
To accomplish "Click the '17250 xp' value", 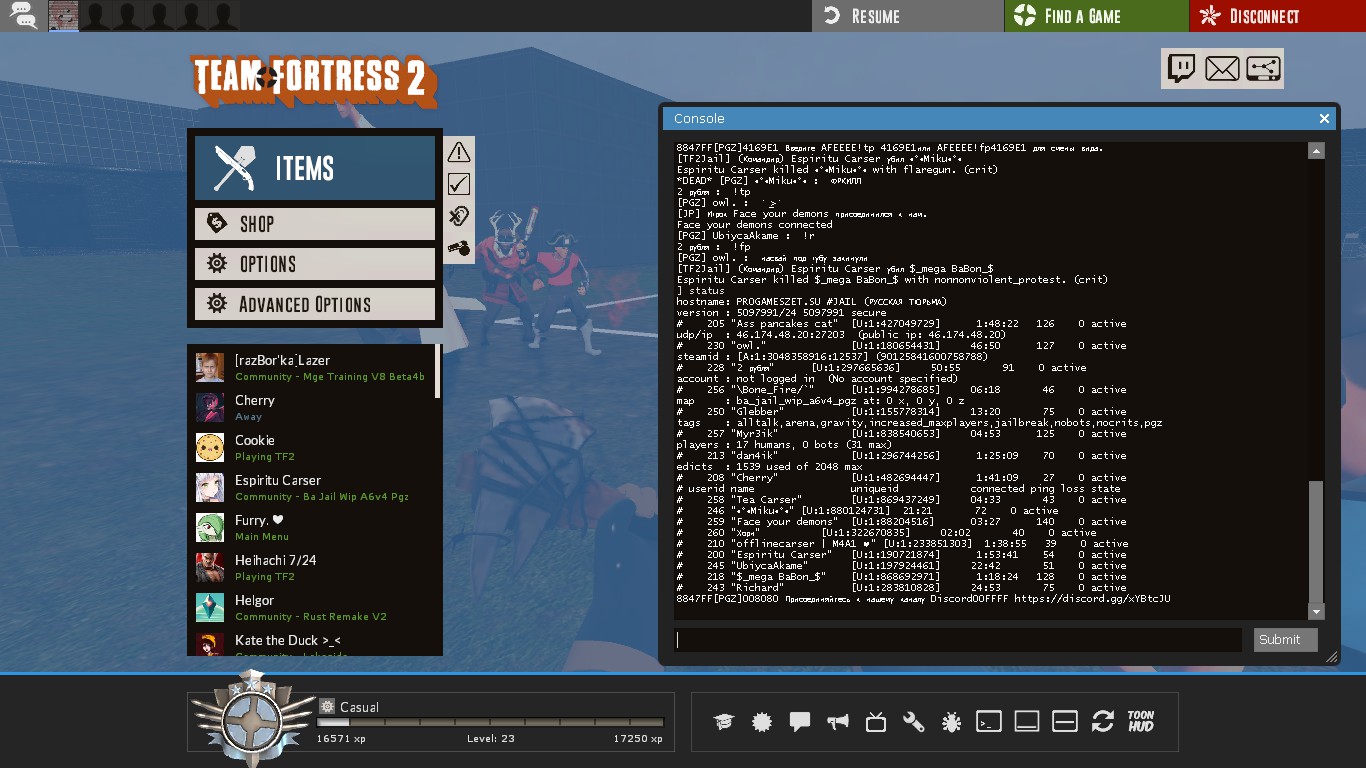I will pos(638,739).
